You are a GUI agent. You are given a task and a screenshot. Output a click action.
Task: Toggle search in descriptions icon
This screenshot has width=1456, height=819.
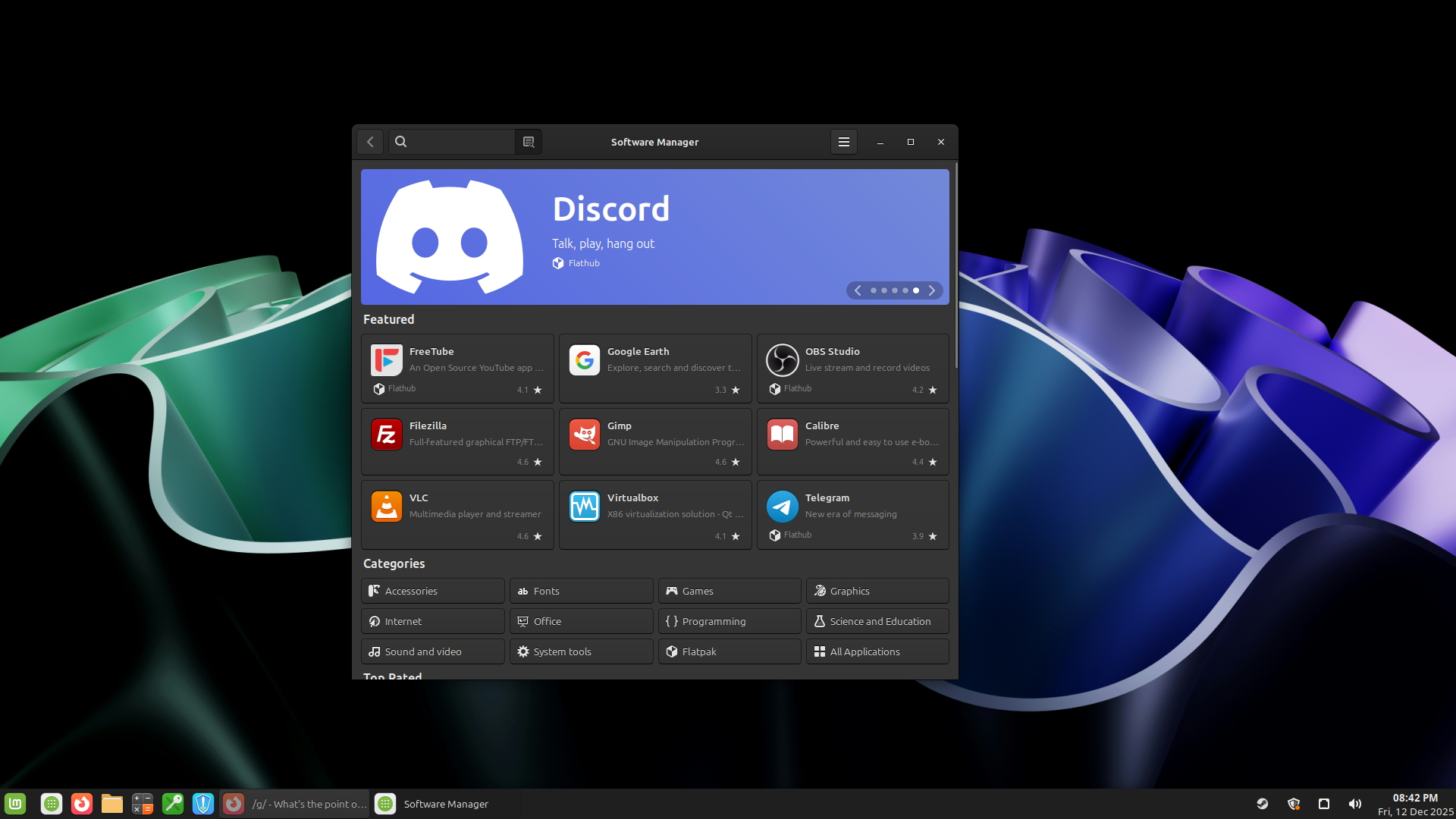529,142
